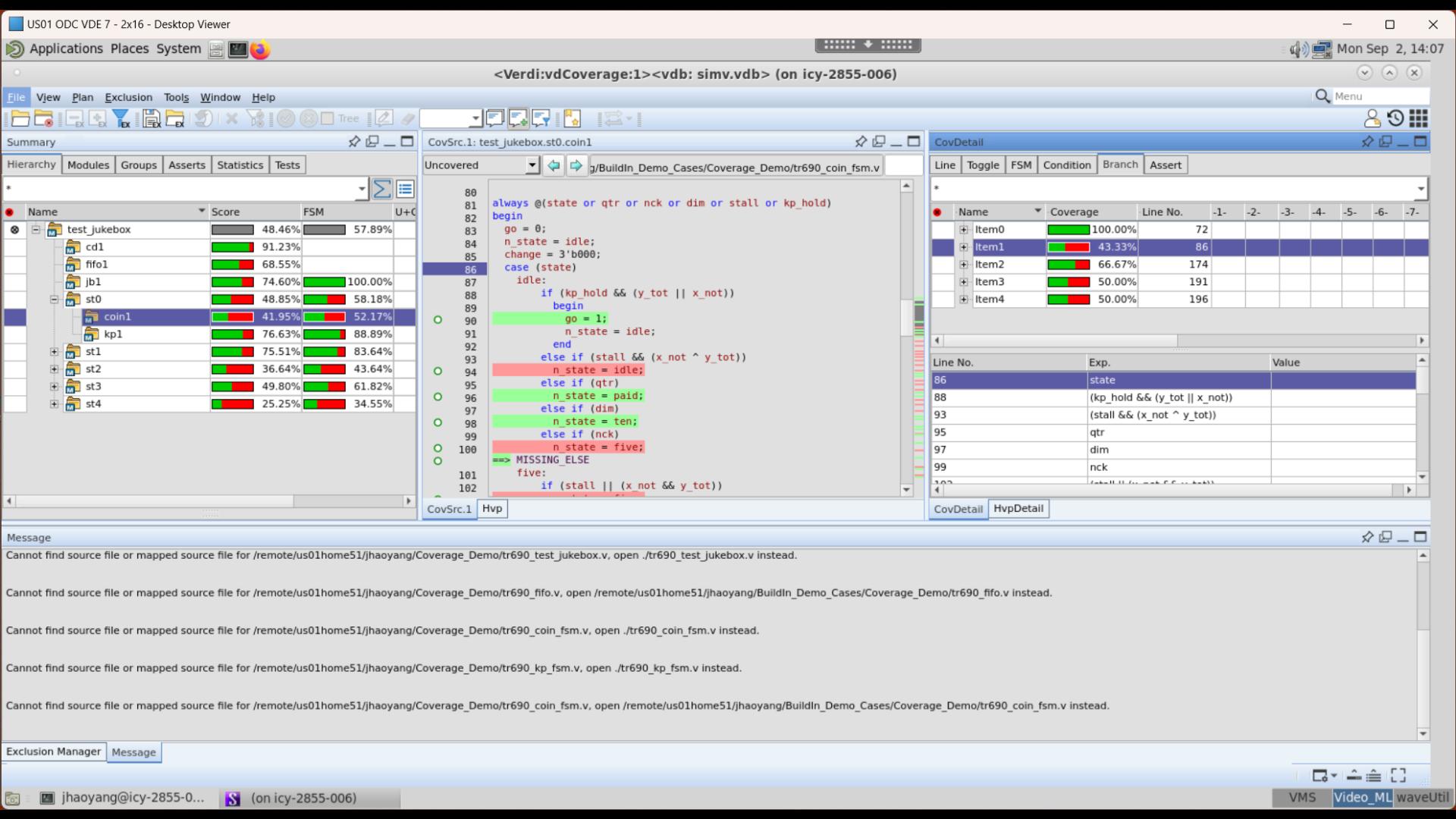Open the empty toolbar combo box
The height and width of the screenshot is (819, 1456).
451,118
